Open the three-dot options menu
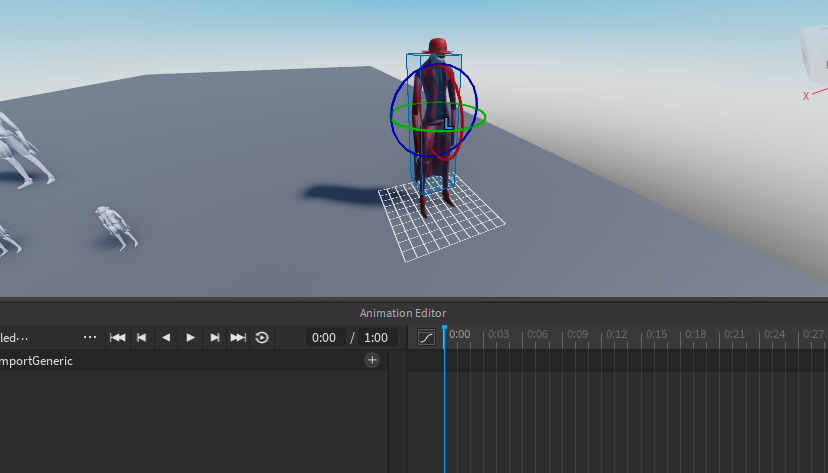The image size is (828, 473). click(x=90, y=337)
